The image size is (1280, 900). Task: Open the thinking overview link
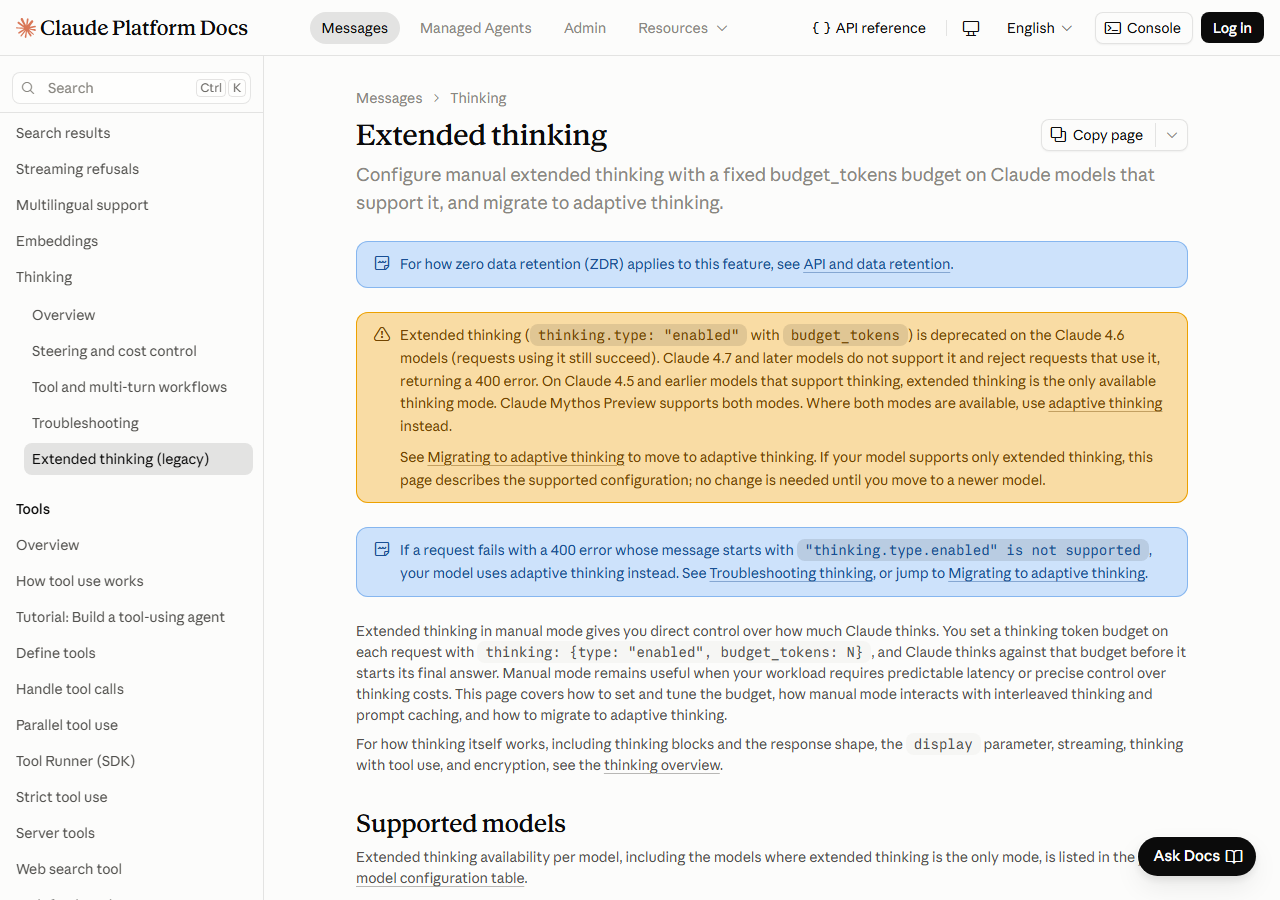(x=662, y=765)
